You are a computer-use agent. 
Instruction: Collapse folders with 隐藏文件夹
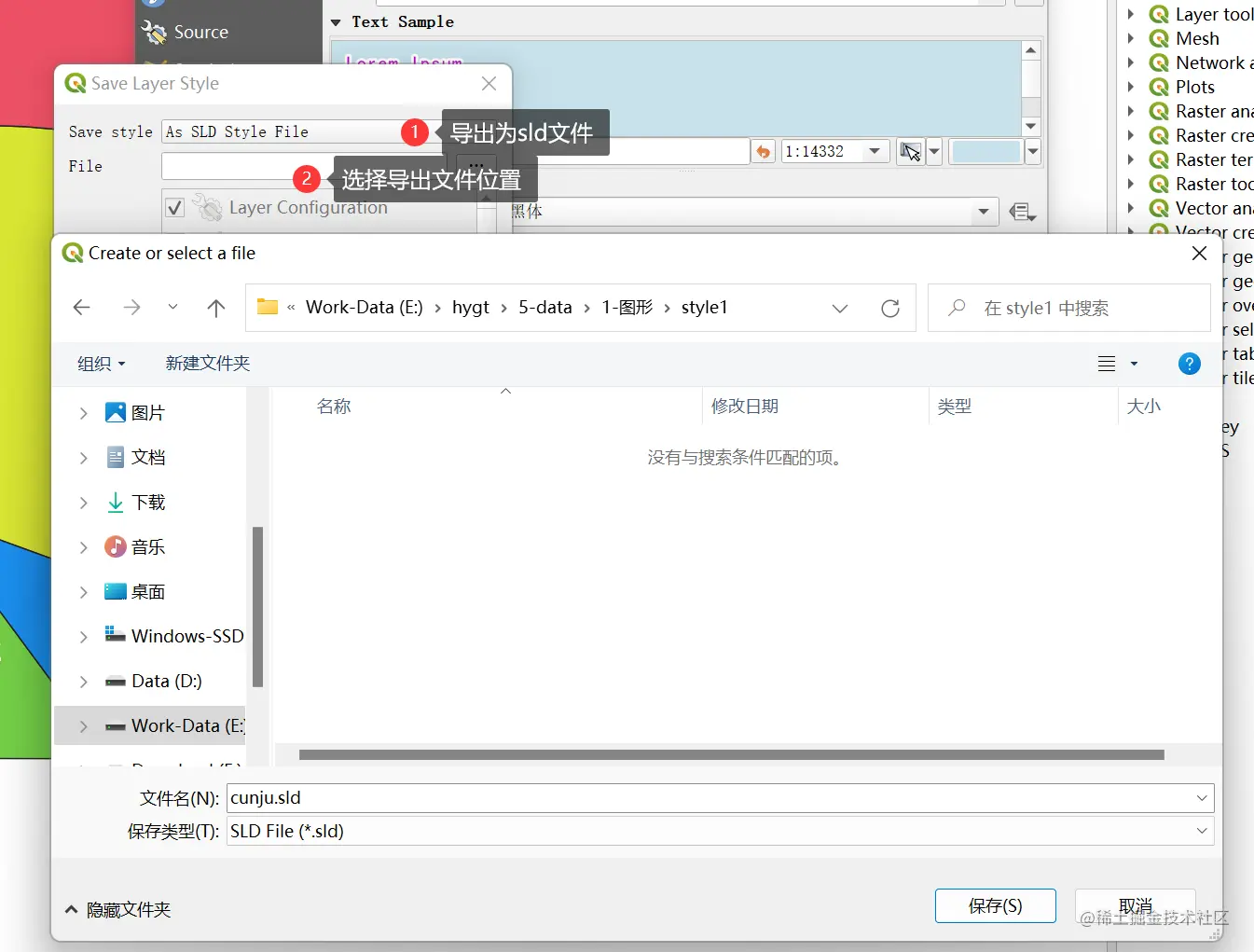118,909
